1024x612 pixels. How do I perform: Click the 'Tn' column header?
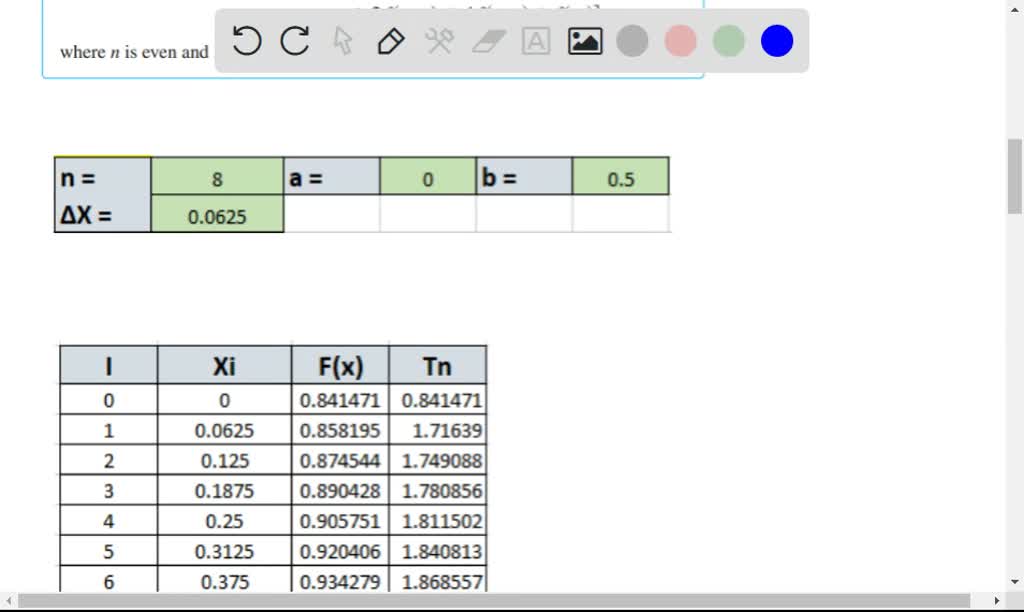point(438,365)
